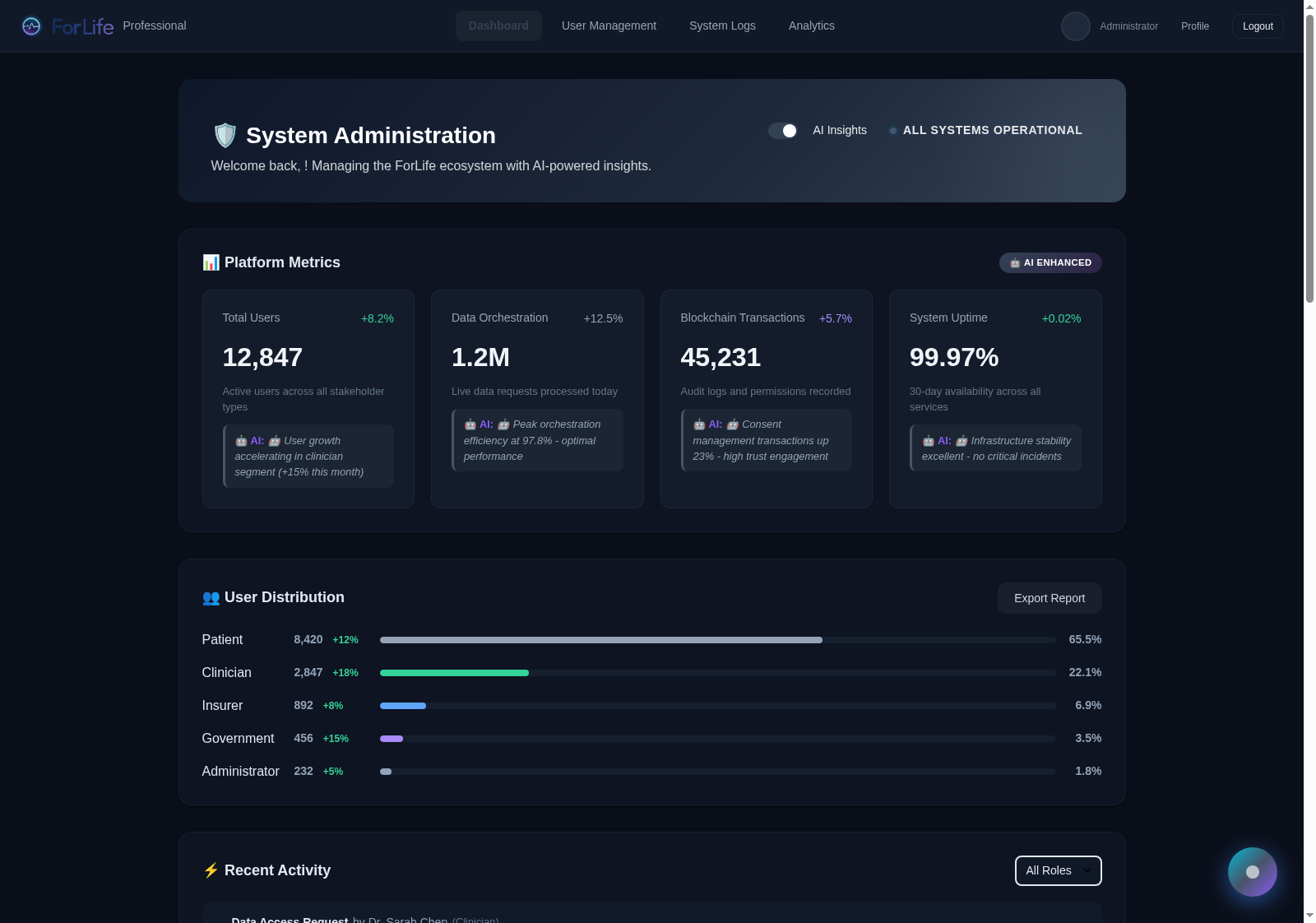
Task: Click the people icon by User Distribution
Action: [211, 598]
